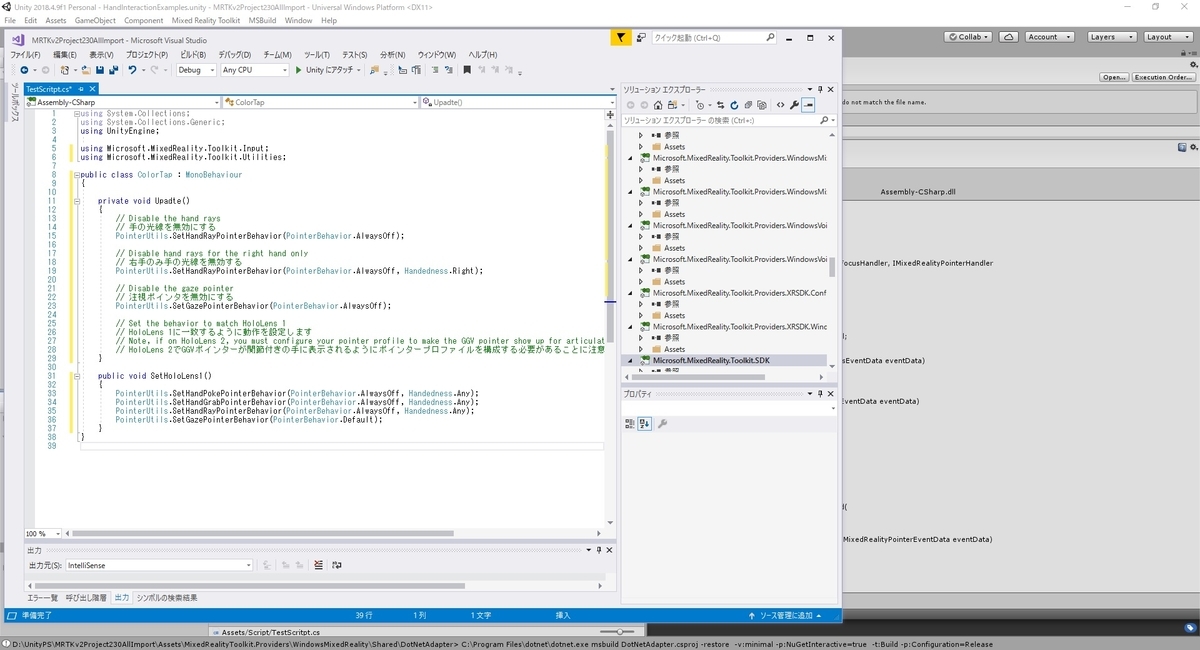Image resolution: width=1200 pixels, height=650 pixels.
Task: Click the ツールボックス side tab
Action: 14,103
